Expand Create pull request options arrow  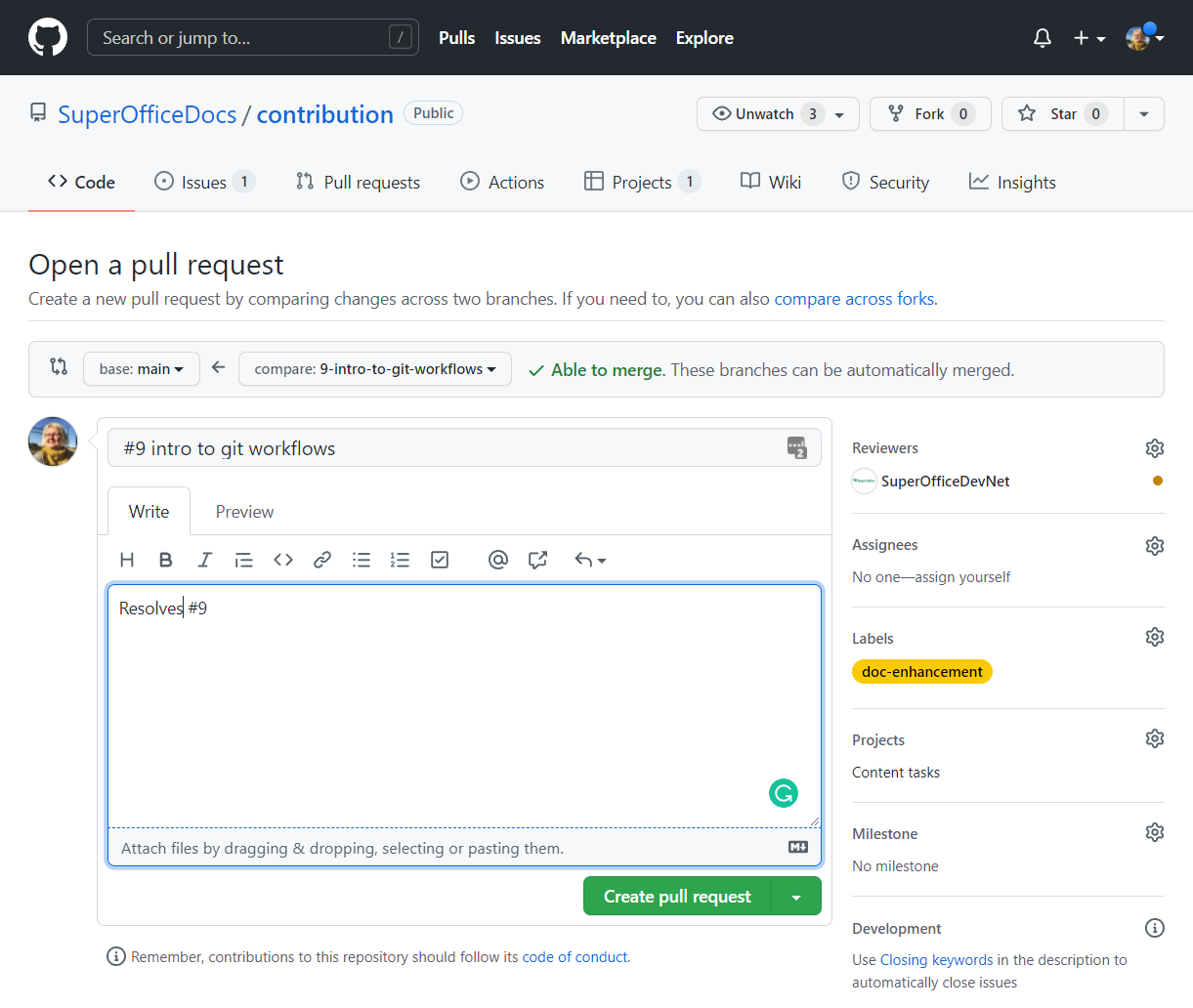pyautogui.click(x=796, y=897)
